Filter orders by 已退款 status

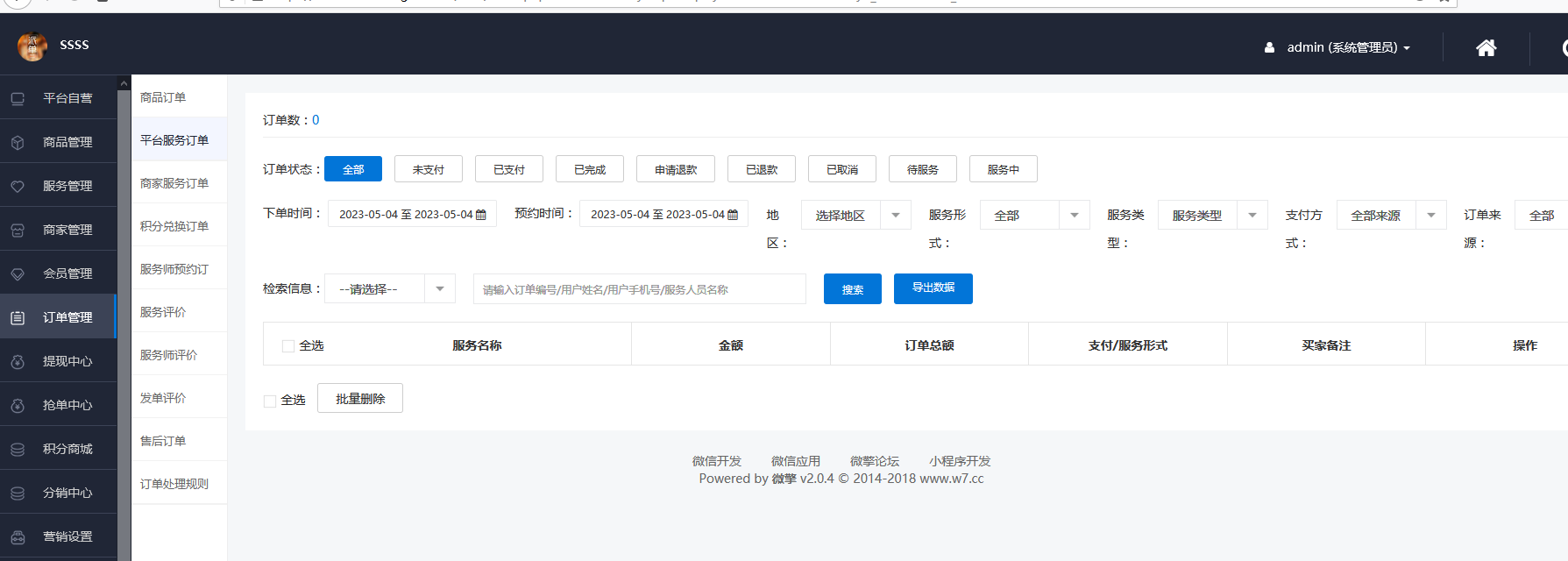(x=762, y=169)
